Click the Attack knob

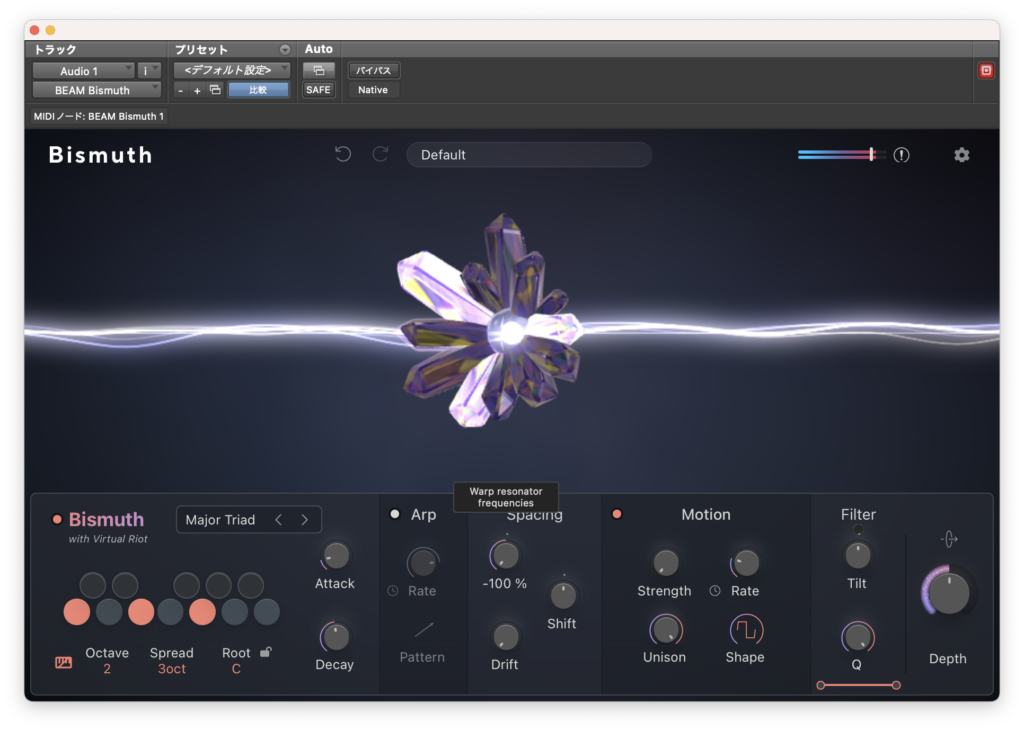(x=336, y=556)
